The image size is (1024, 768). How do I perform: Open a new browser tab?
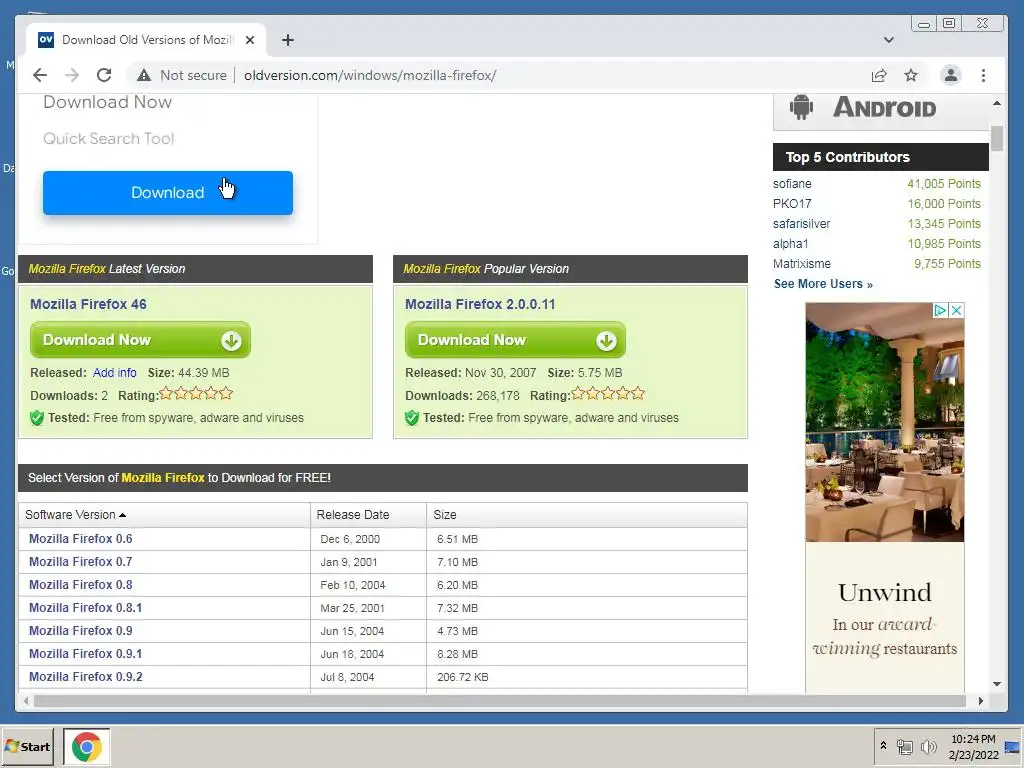287,40
